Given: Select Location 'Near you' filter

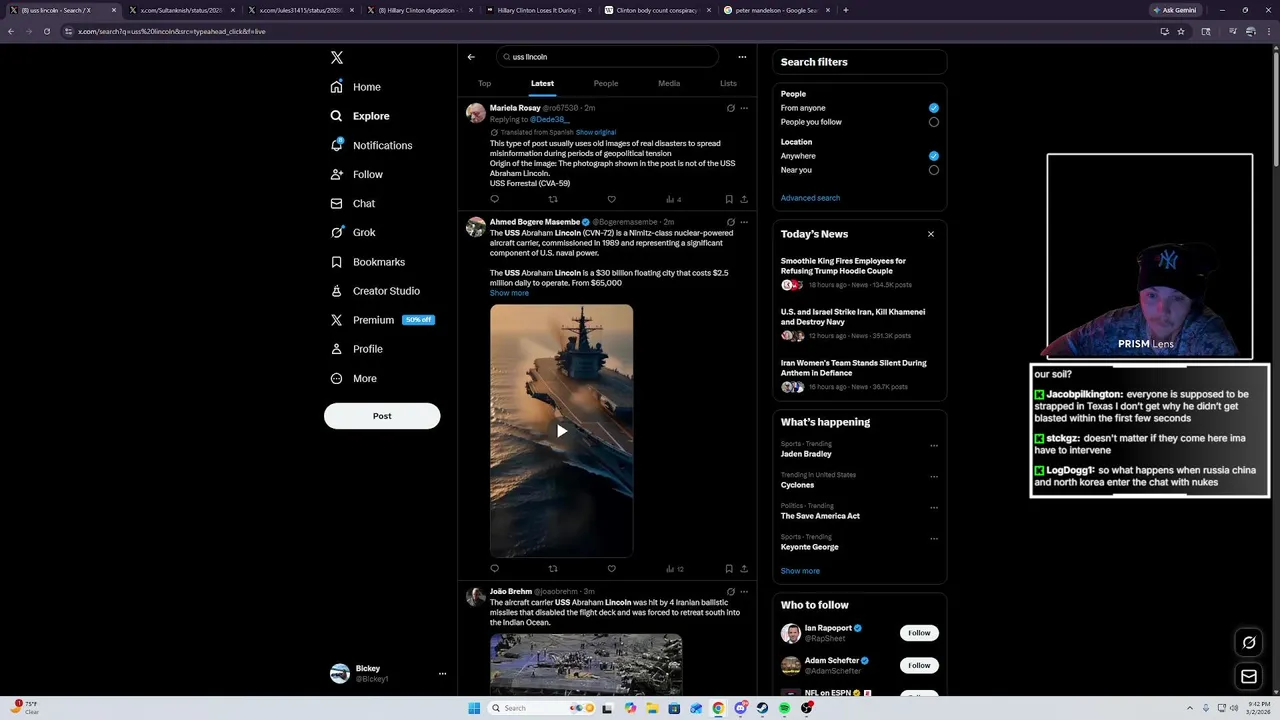Looking at the screenshot, I should [934, 170].
